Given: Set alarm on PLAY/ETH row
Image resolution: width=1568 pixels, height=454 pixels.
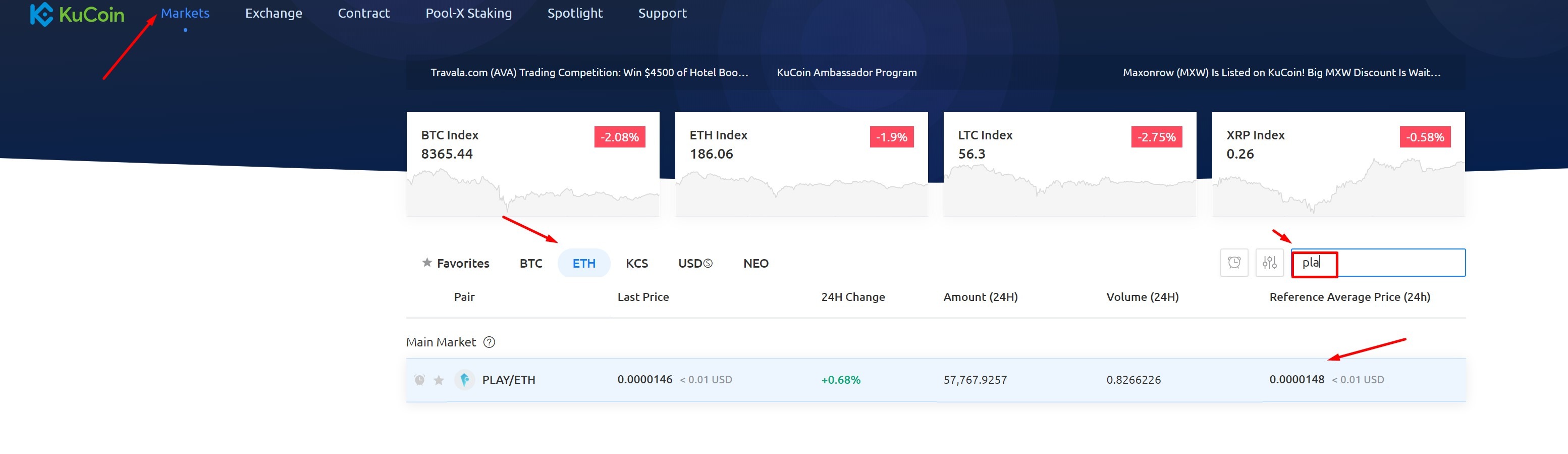Looking at the screenshot, I should click(419, 380).
